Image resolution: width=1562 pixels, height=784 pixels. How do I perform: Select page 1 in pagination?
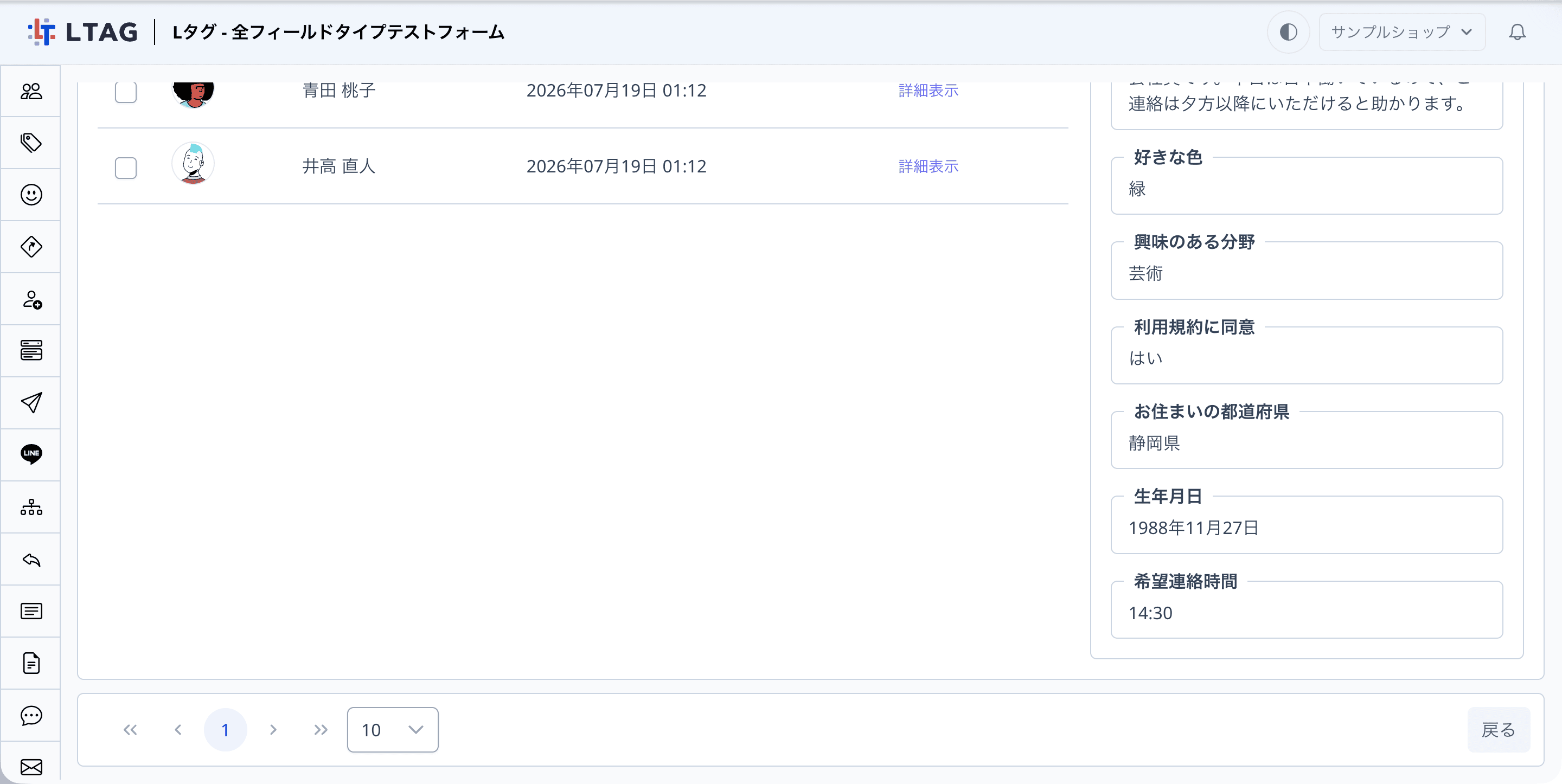pyautogui.click(x=225, y=729)
